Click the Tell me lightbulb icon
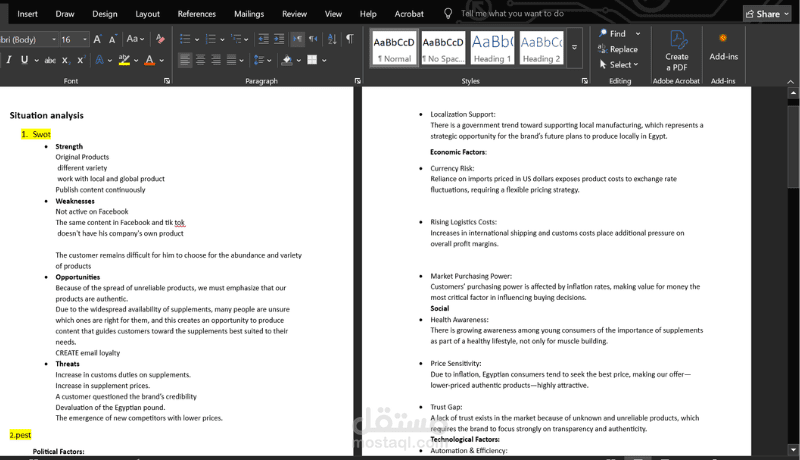Viewport: 800px width, 460px height. point(448,14)
